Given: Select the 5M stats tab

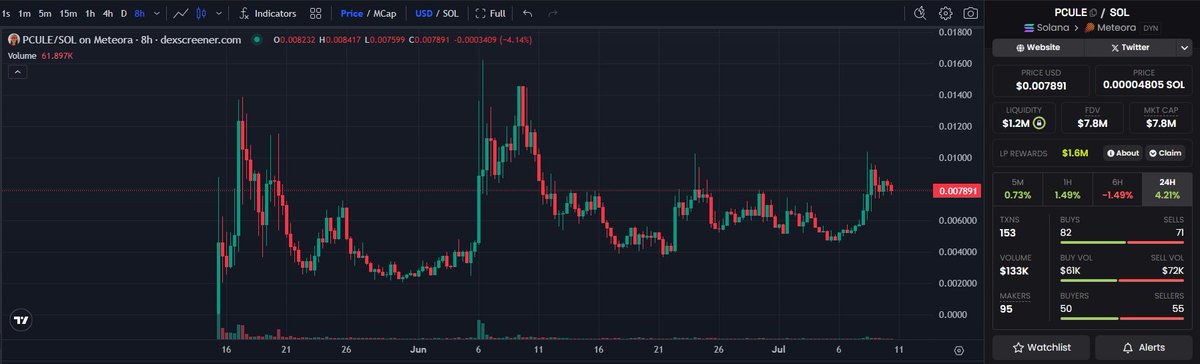Looking at the screenshot, I should tap(1017, 189).
